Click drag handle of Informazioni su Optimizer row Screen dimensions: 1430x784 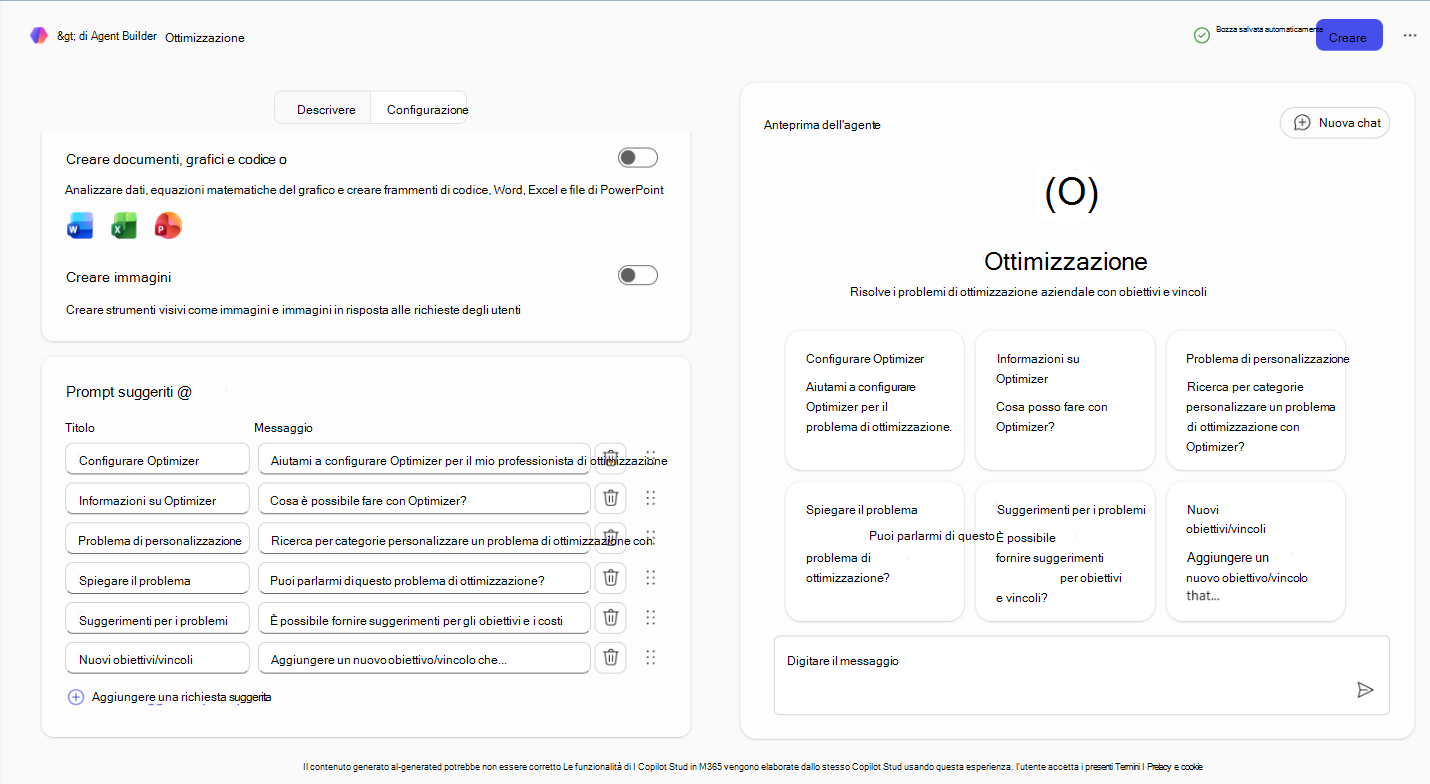650,498
